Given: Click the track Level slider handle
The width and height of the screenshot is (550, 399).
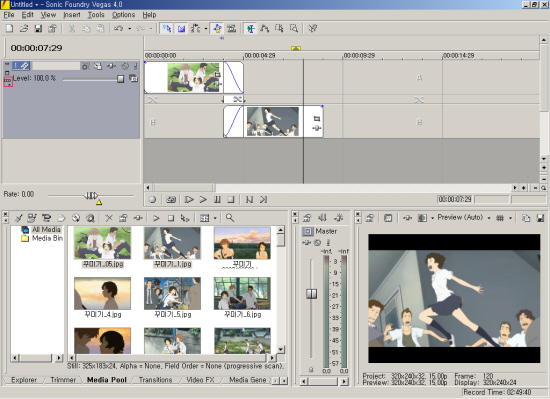Looking at the screenshot, I should (x=120, y=79).
